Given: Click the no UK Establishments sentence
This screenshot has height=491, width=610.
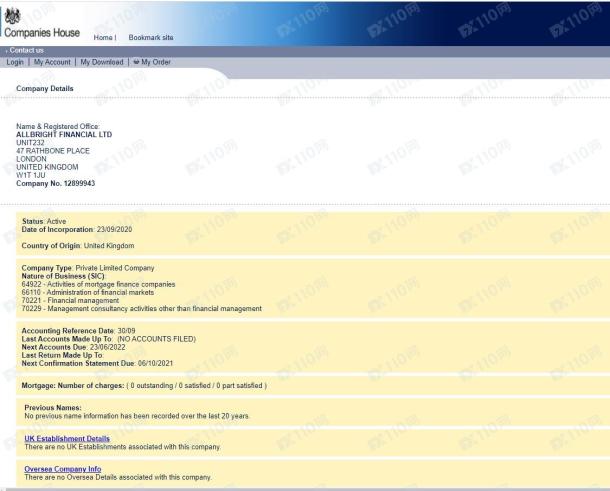Looking at the screenshot, I should (x=123, y=447).
